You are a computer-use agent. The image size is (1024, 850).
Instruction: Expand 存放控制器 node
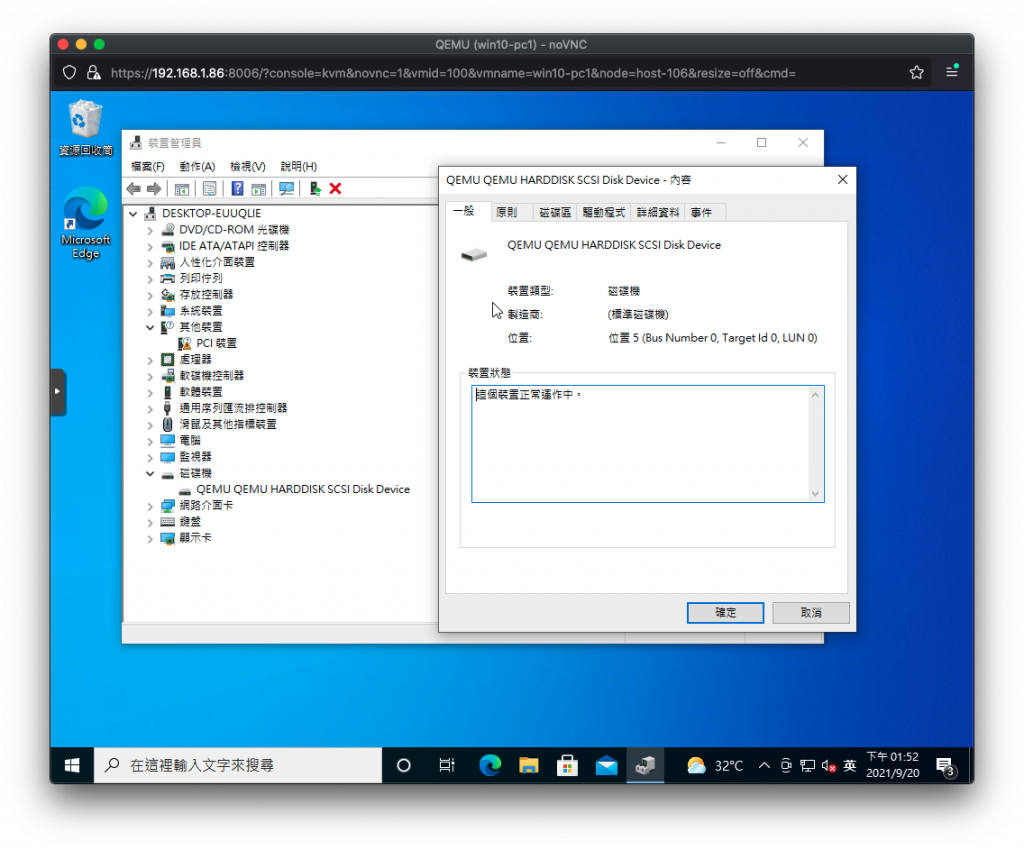point(150,295)
